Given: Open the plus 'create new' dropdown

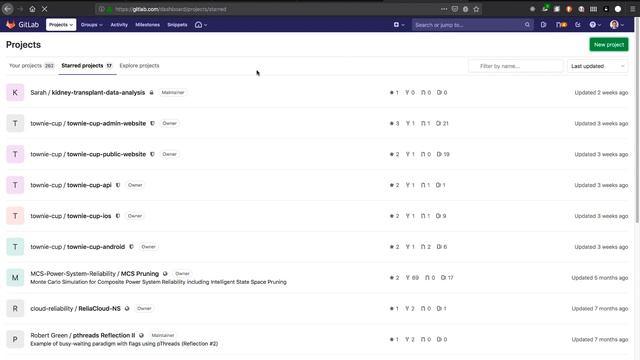Looking at the screenshot, I should [399, 24].
